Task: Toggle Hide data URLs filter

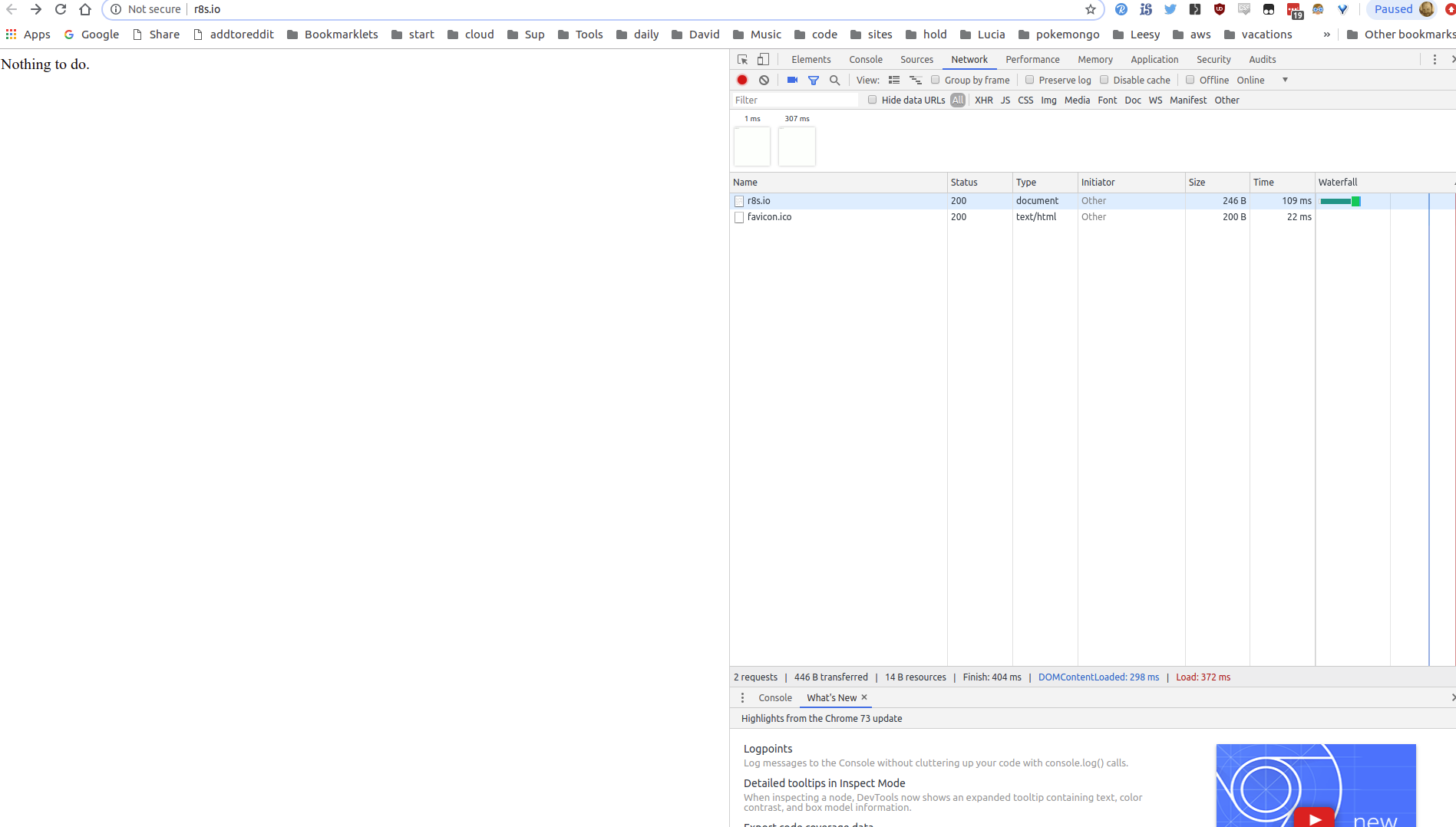Action: (873, 100)
